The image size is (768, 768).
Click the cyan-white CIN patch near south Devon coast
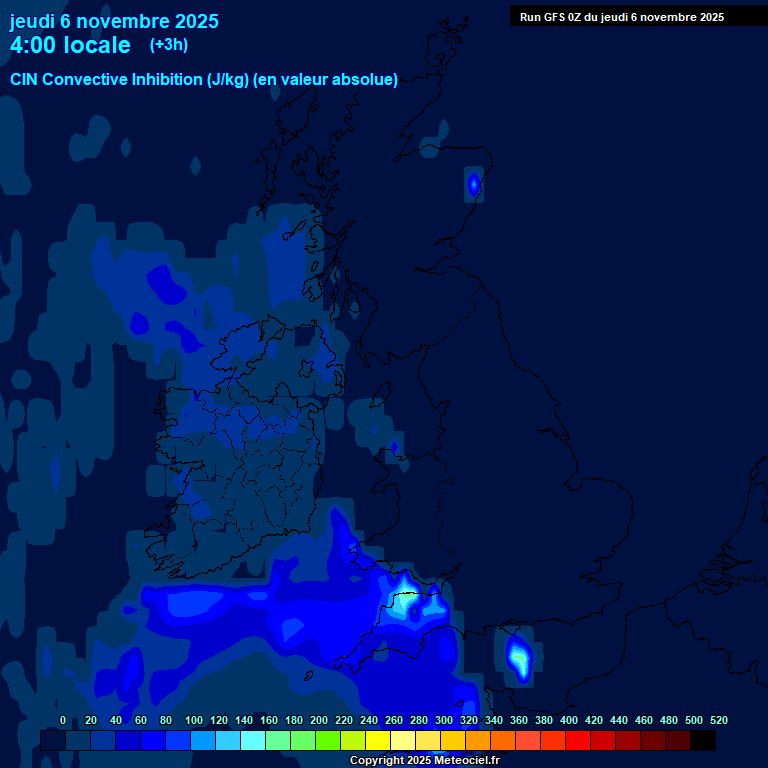(x=518, y=658)
